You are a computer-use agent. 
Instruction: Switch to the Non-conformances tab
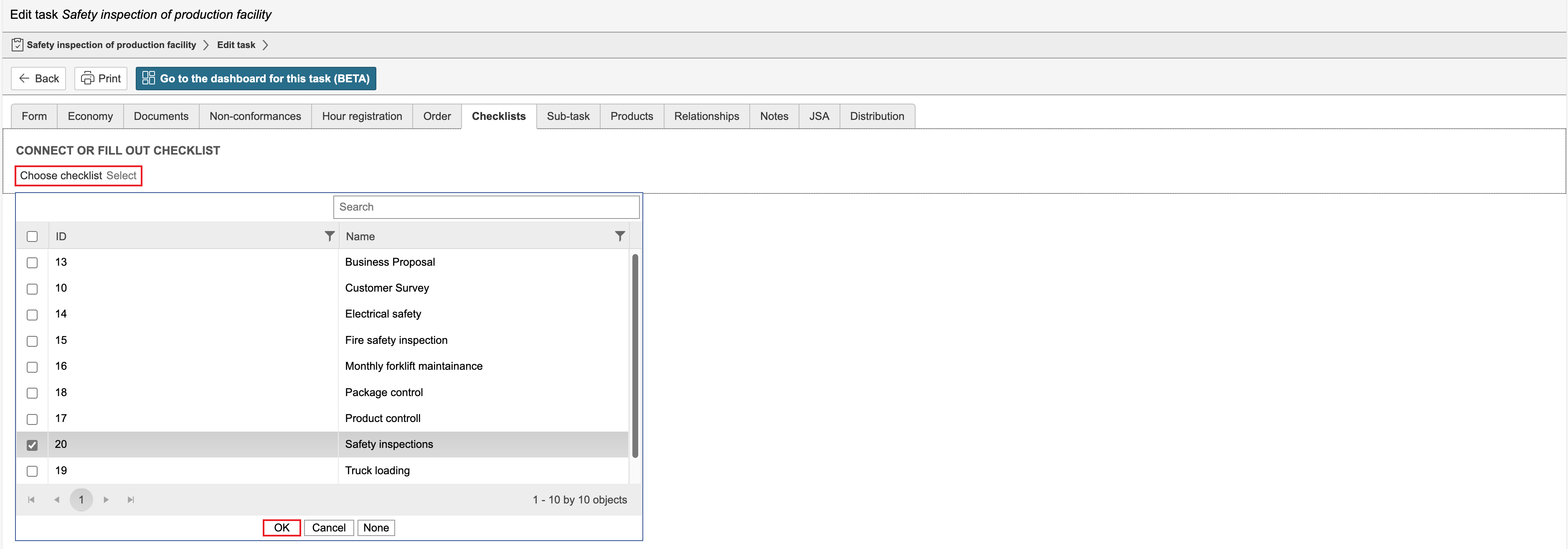pos(255,116)
